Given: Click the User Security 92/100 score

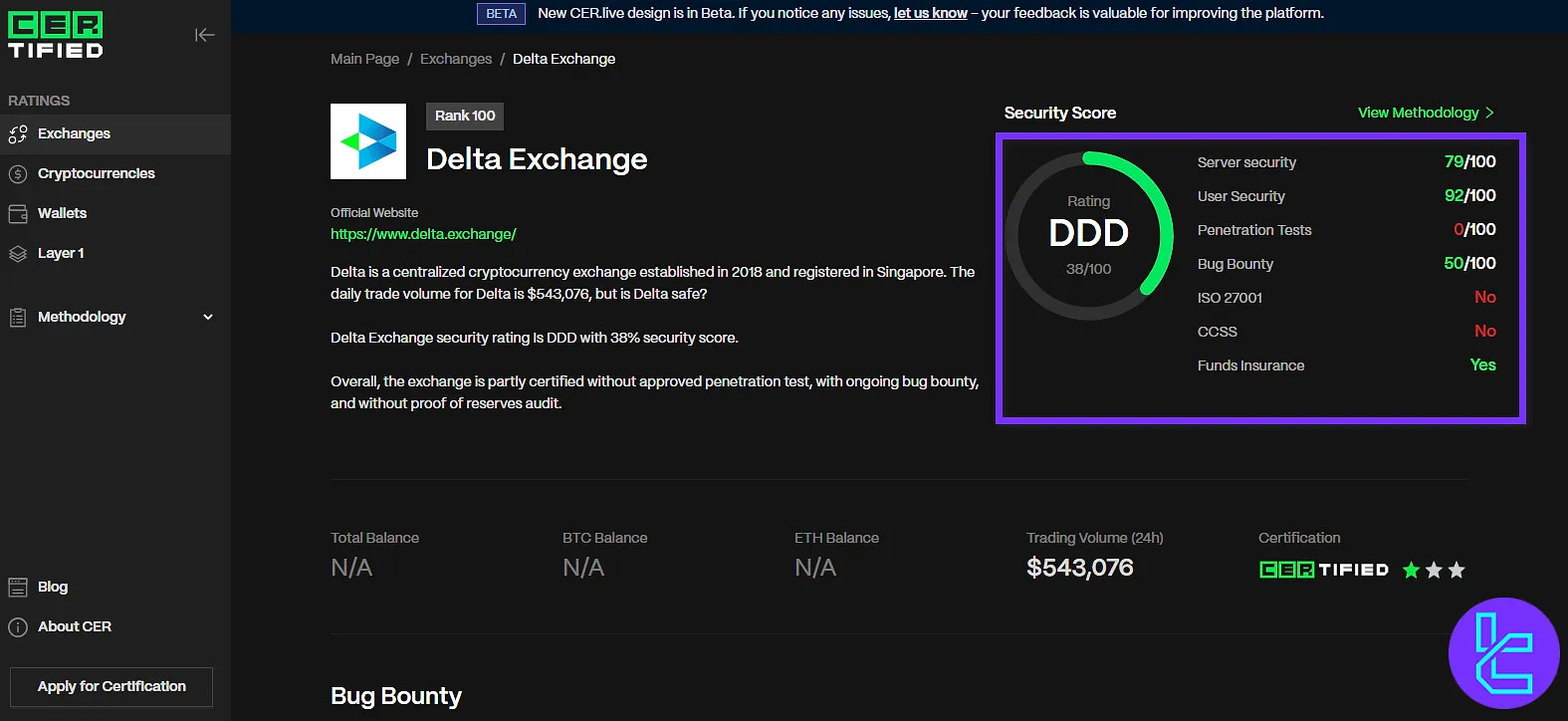Looking at the screenshot, I should (1469, 196).
